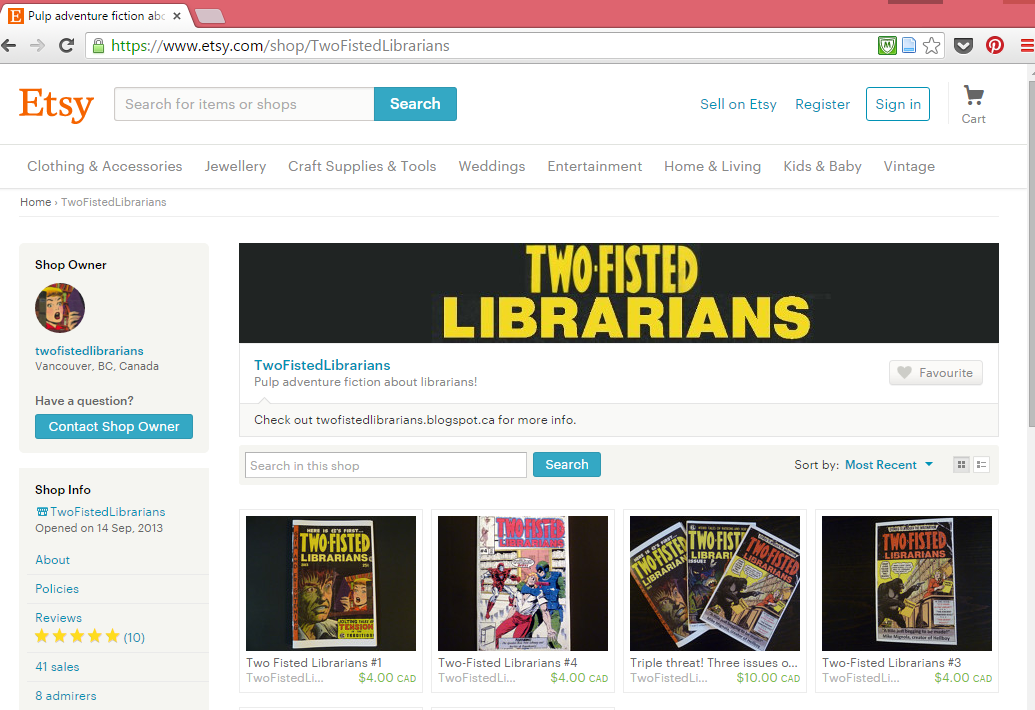Bookmark this page with star icon
The width and height of the screenshot is (1035, 710).
(x=931, y=46)
